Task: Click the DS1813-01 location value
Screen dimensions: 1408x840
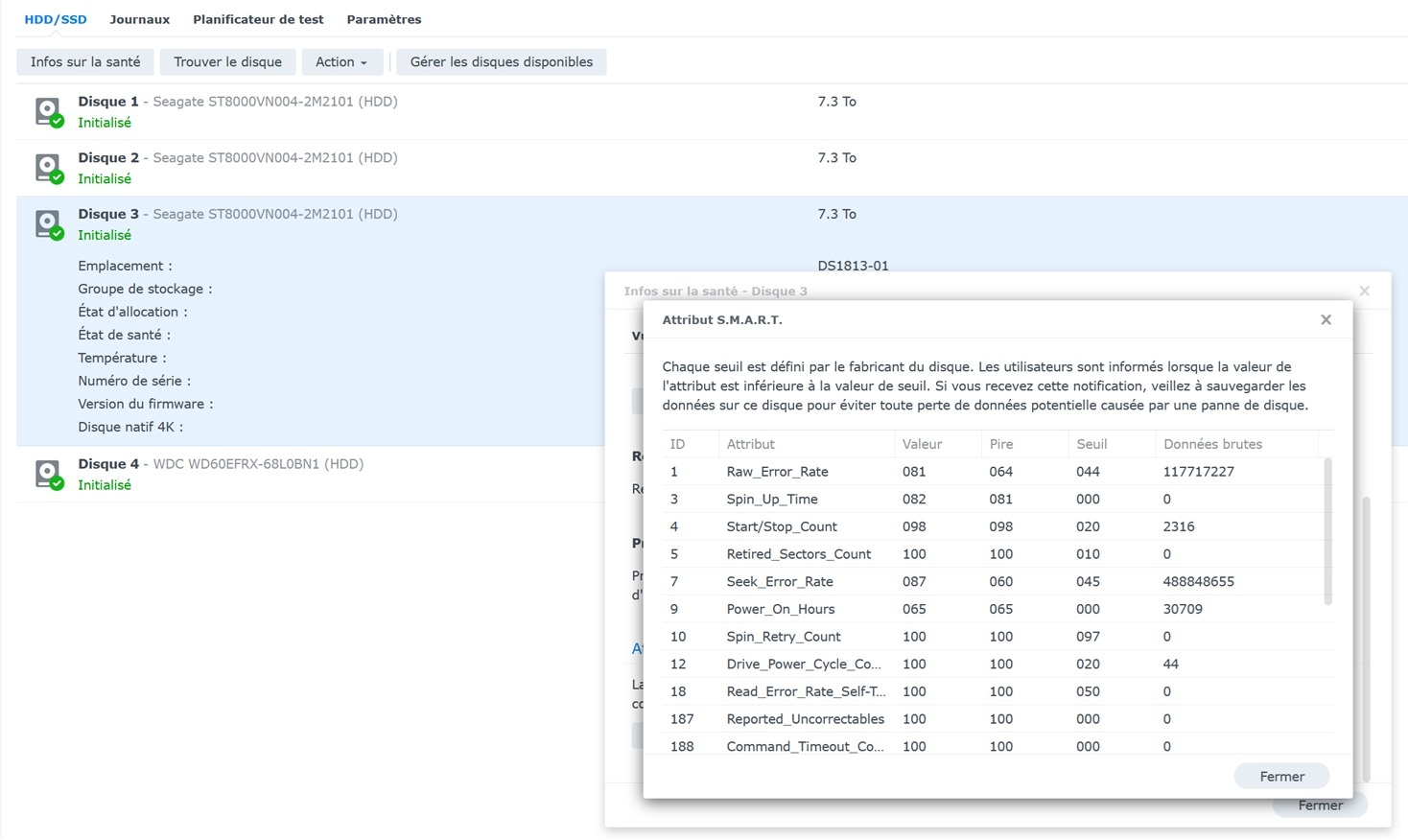Action: (x=853, y=266)
